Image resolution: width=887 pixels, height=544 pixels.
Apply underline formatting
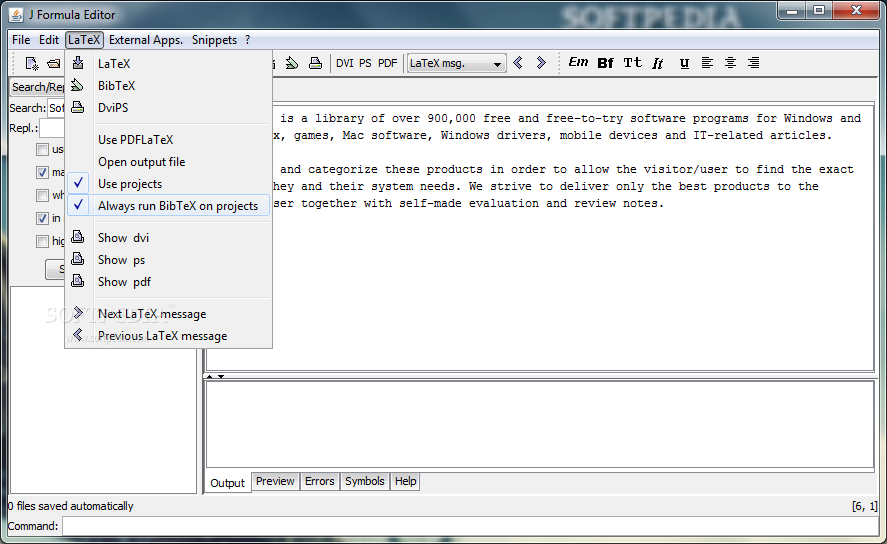[684, 63]
